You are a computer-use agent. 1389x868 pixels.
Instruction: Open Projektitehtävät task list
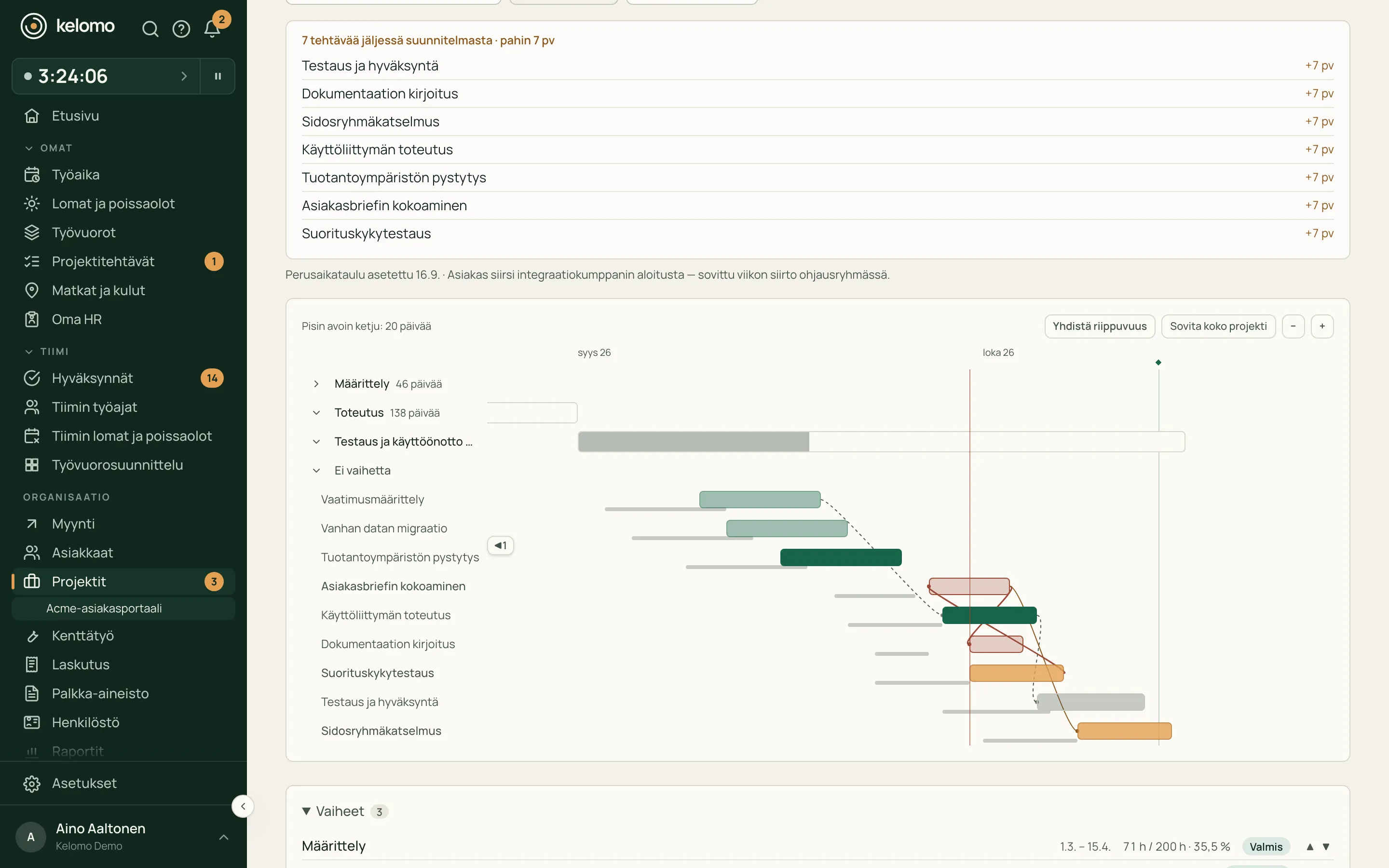pyautogui.click(x=123, y=261)
